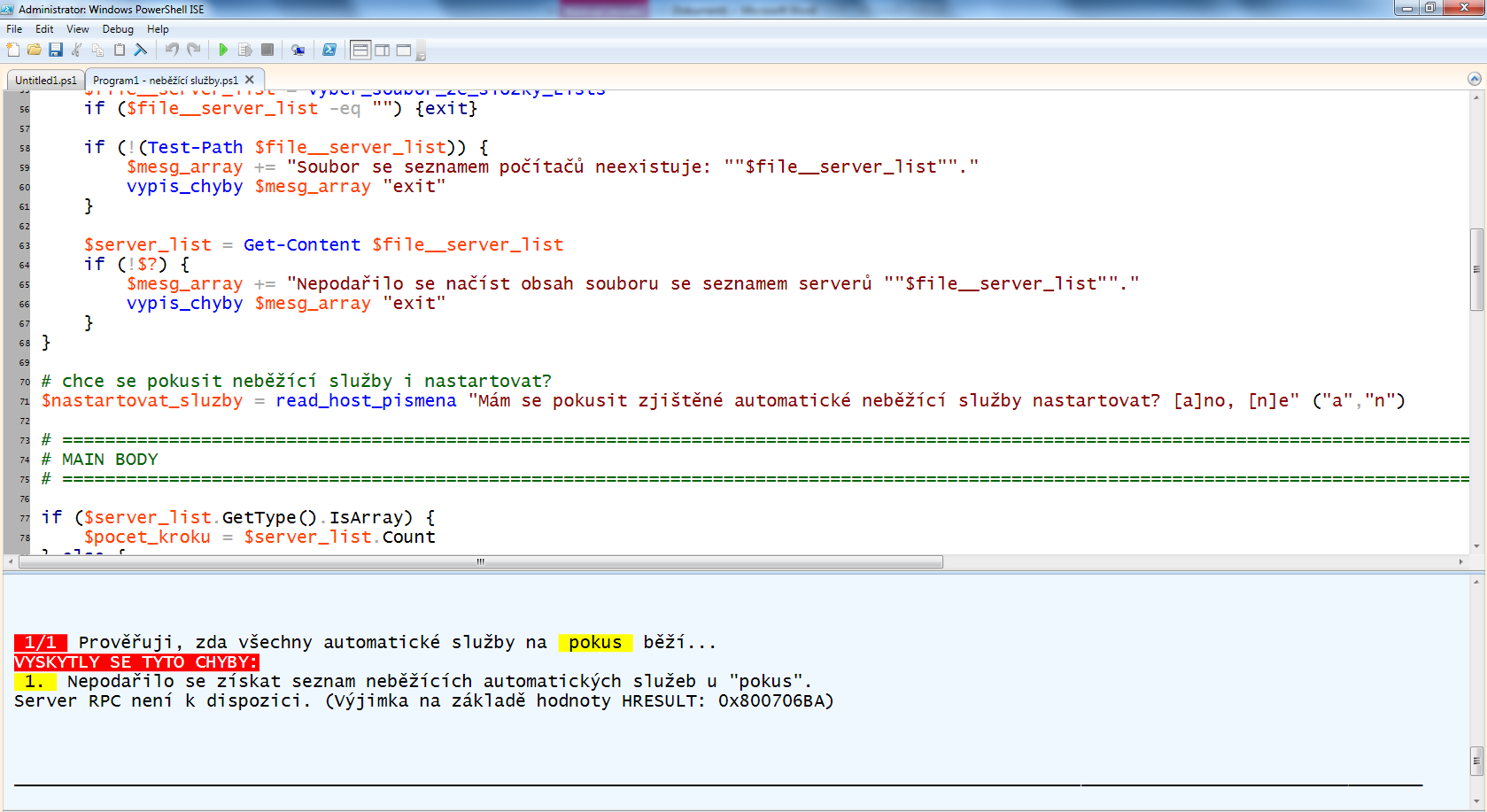Viewport: 1487px width, 812px height.
Task: Create a new script file
Action: (13, 50)
